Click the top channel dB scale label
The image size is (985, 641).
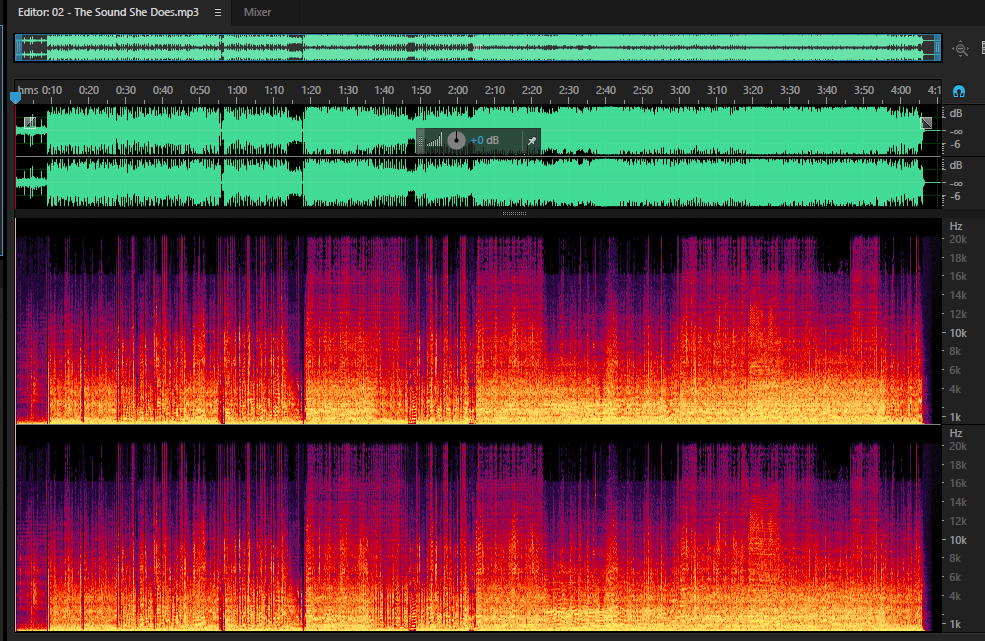955,113
